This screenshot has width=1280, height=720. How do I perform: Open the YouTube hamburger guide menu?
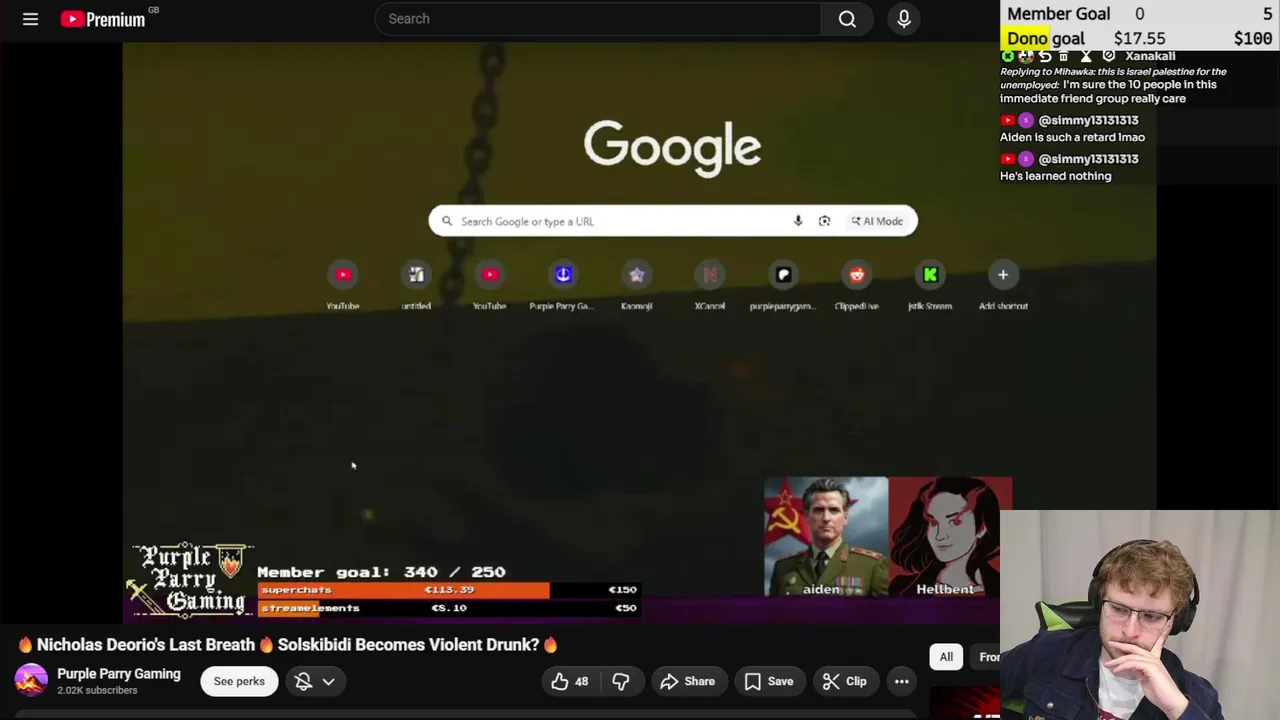pyautogui.click(x=30, y=19)
